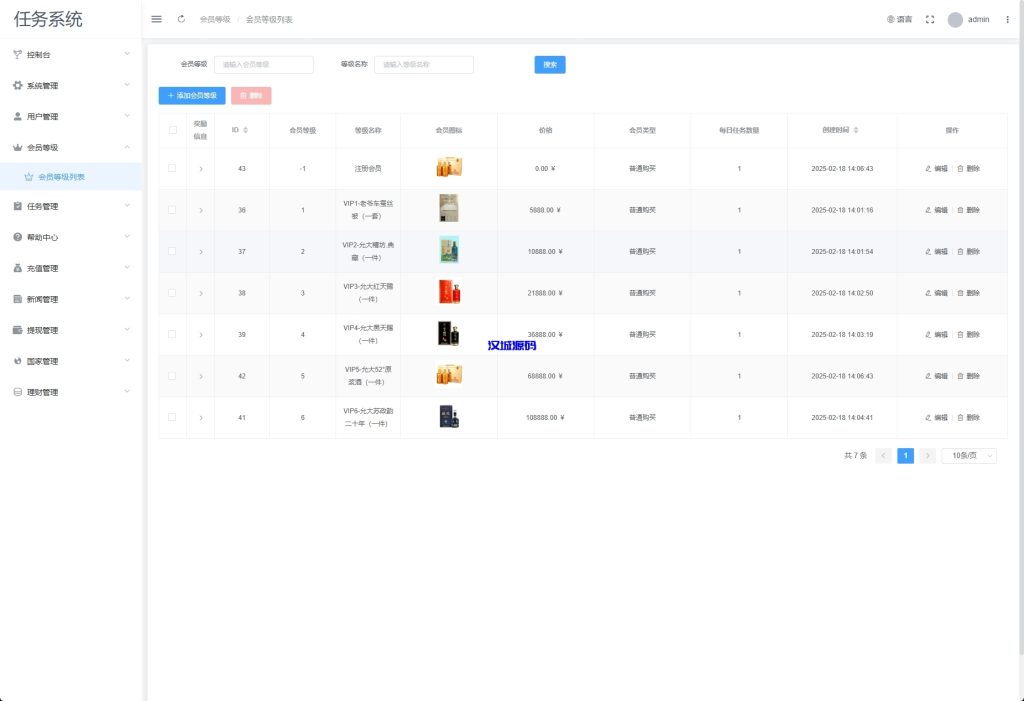Click the hamburger menu collapse icon
The height and width of the screenshot is (701, 1024).
156,19
